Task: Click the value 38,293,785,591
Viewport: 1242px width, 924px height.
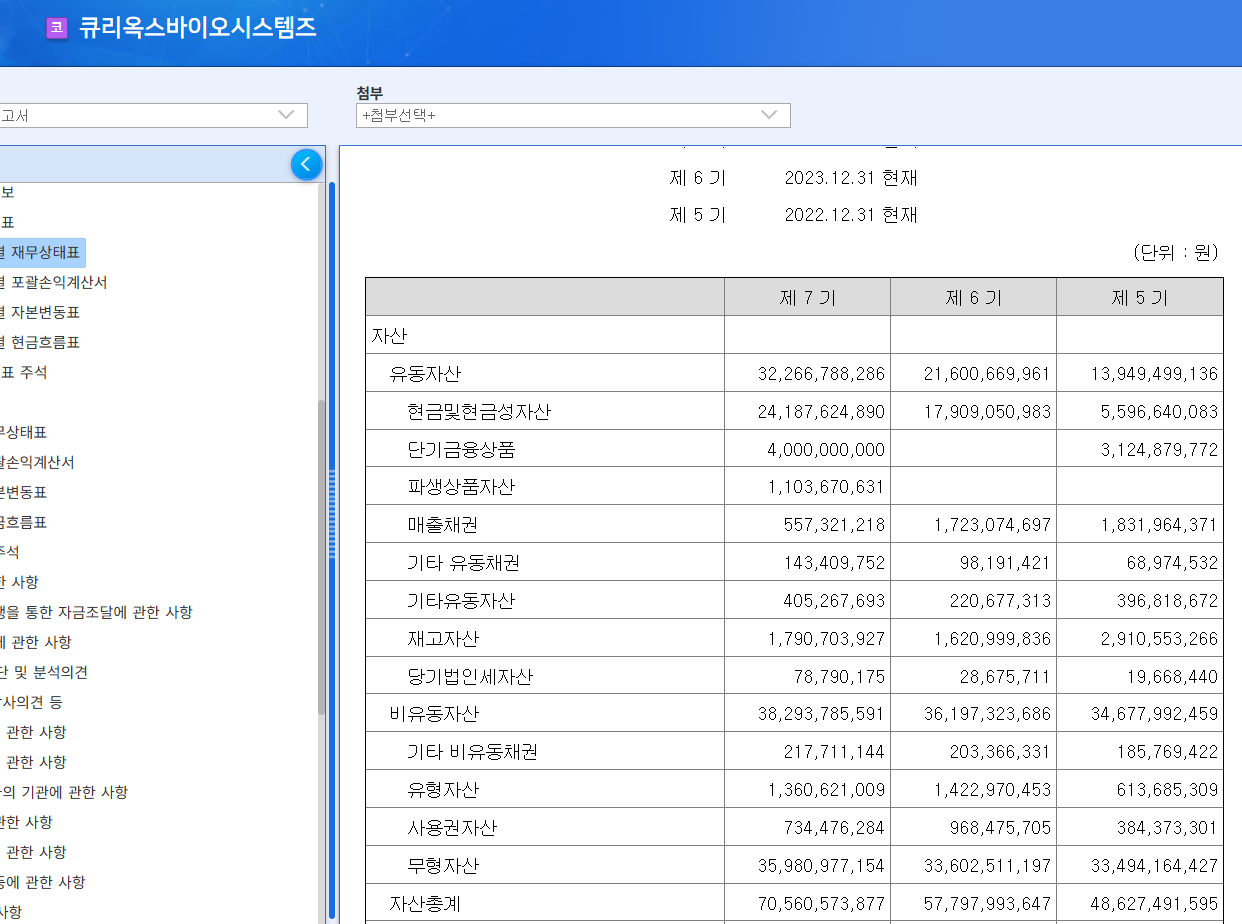Action: [822, 714]
